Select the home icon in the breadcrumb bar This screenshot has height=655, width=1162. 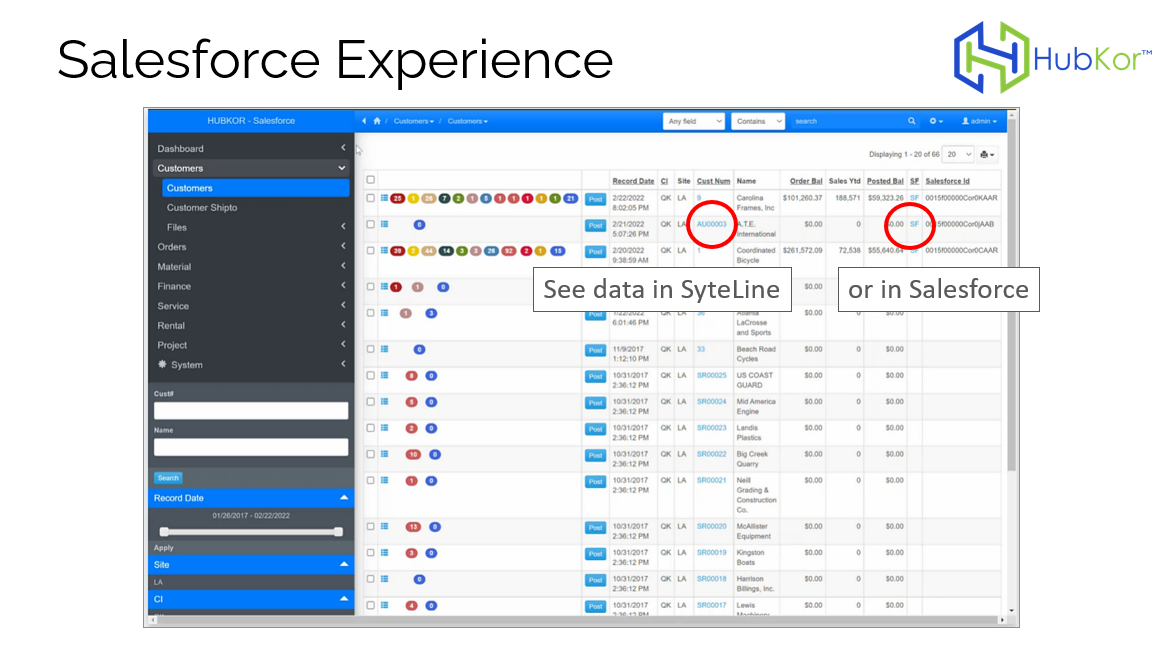tap(376, 121)
